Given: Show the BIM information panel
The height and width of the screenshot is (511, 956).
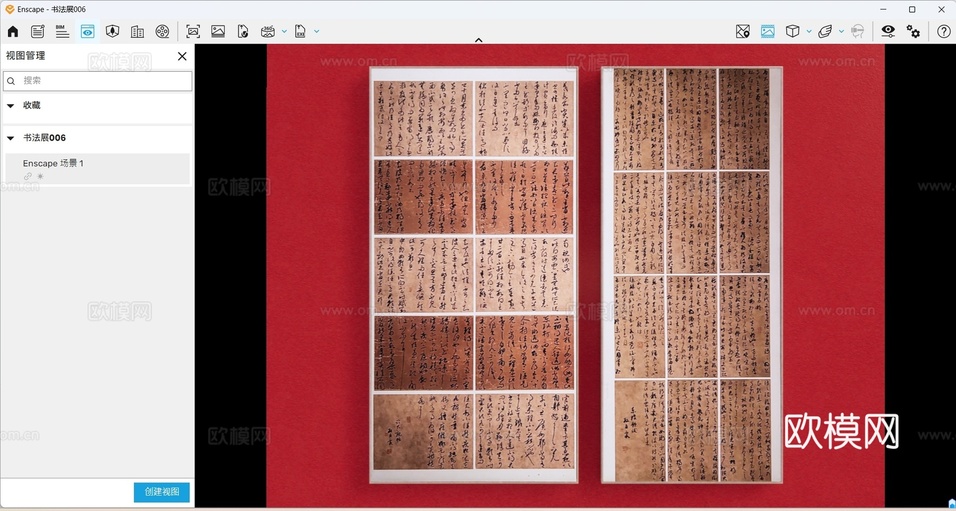Looking at the screenshot, I should (x=62, y=32).
